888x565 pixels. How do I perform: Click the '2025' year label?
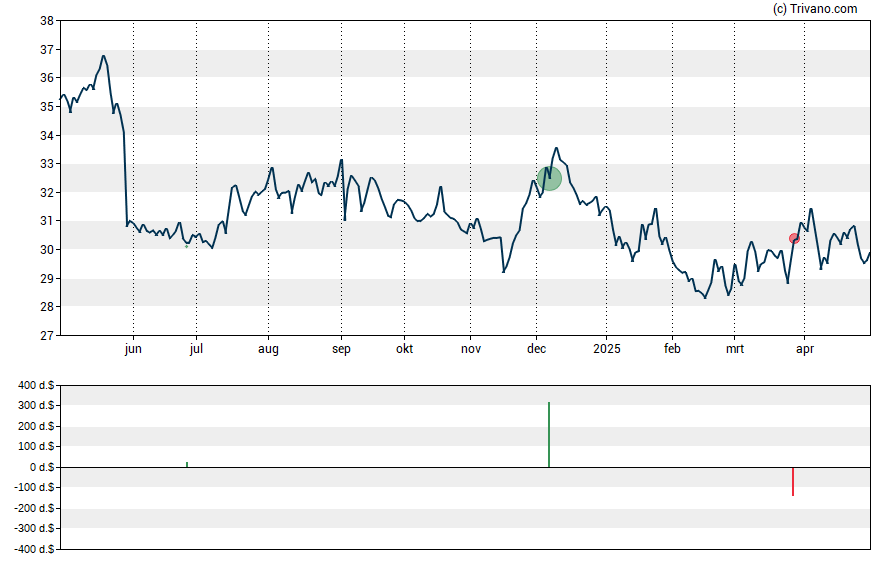click(607, 349)
